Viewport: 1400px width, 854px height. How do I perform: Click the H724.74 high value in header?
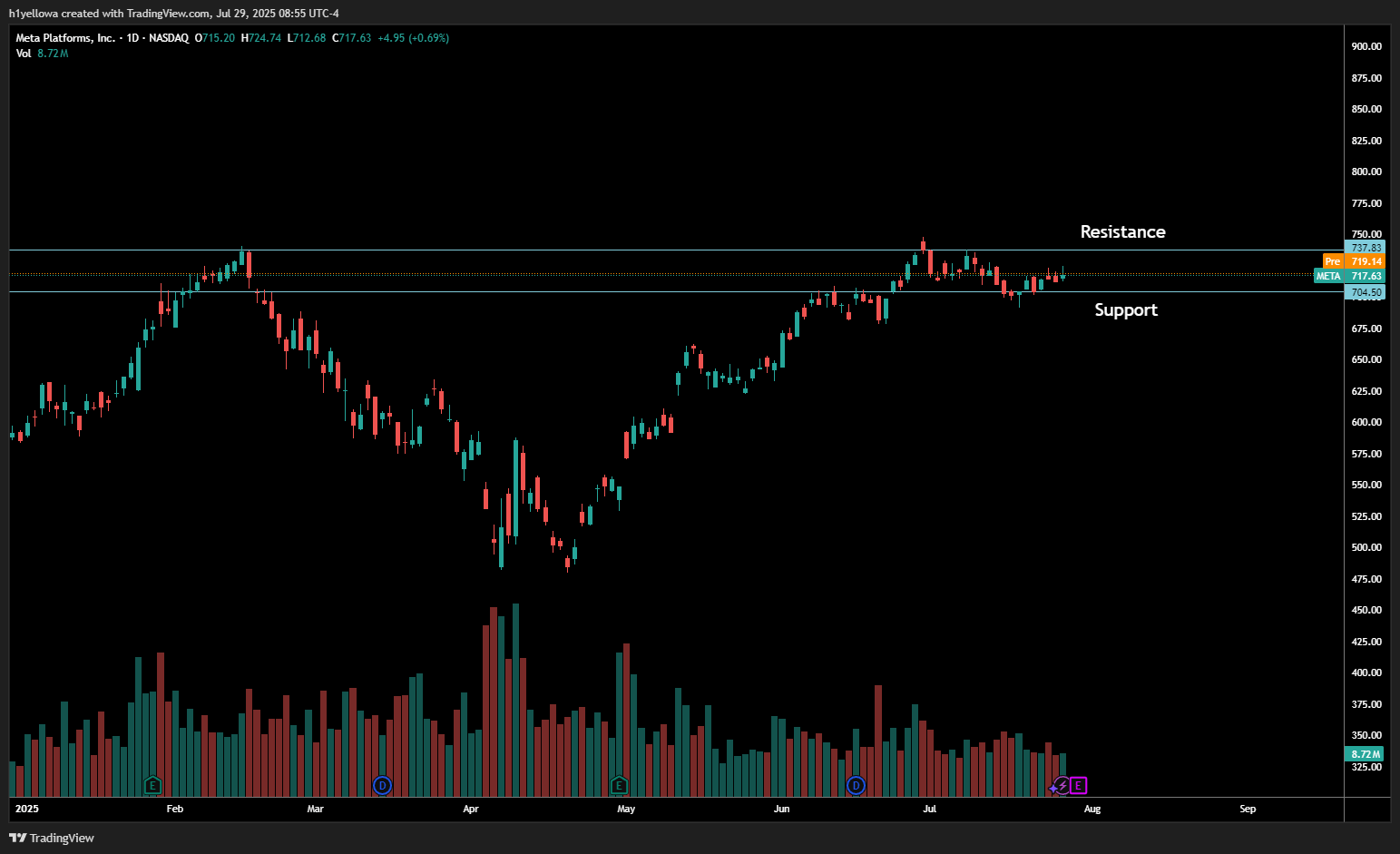261,38
